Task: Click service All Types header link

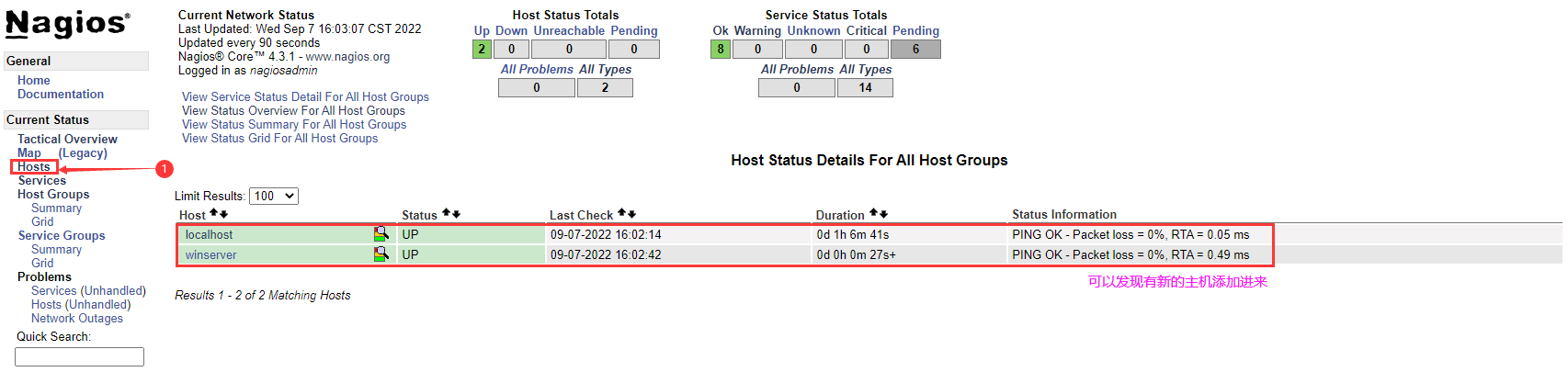Action: 866,69
